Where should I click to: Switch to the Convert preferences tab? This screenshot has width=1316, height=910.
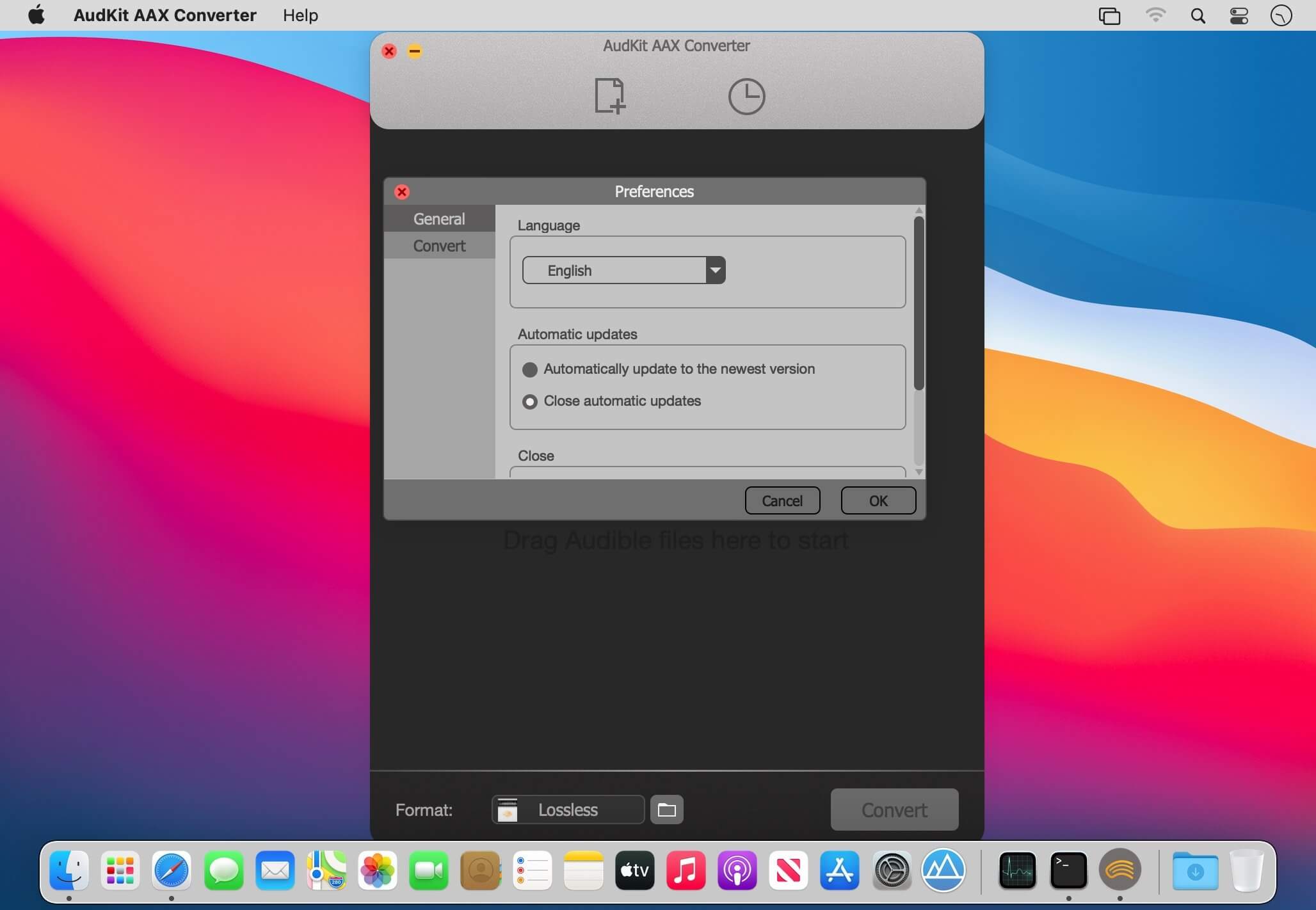tap(439, 245)
